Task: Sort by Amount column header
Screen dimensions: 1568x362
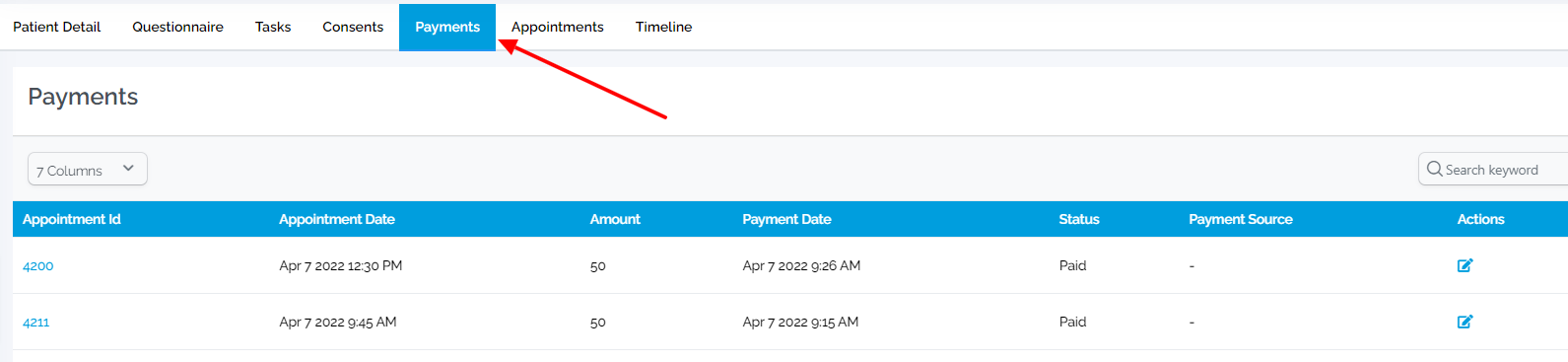Action: 615,219
